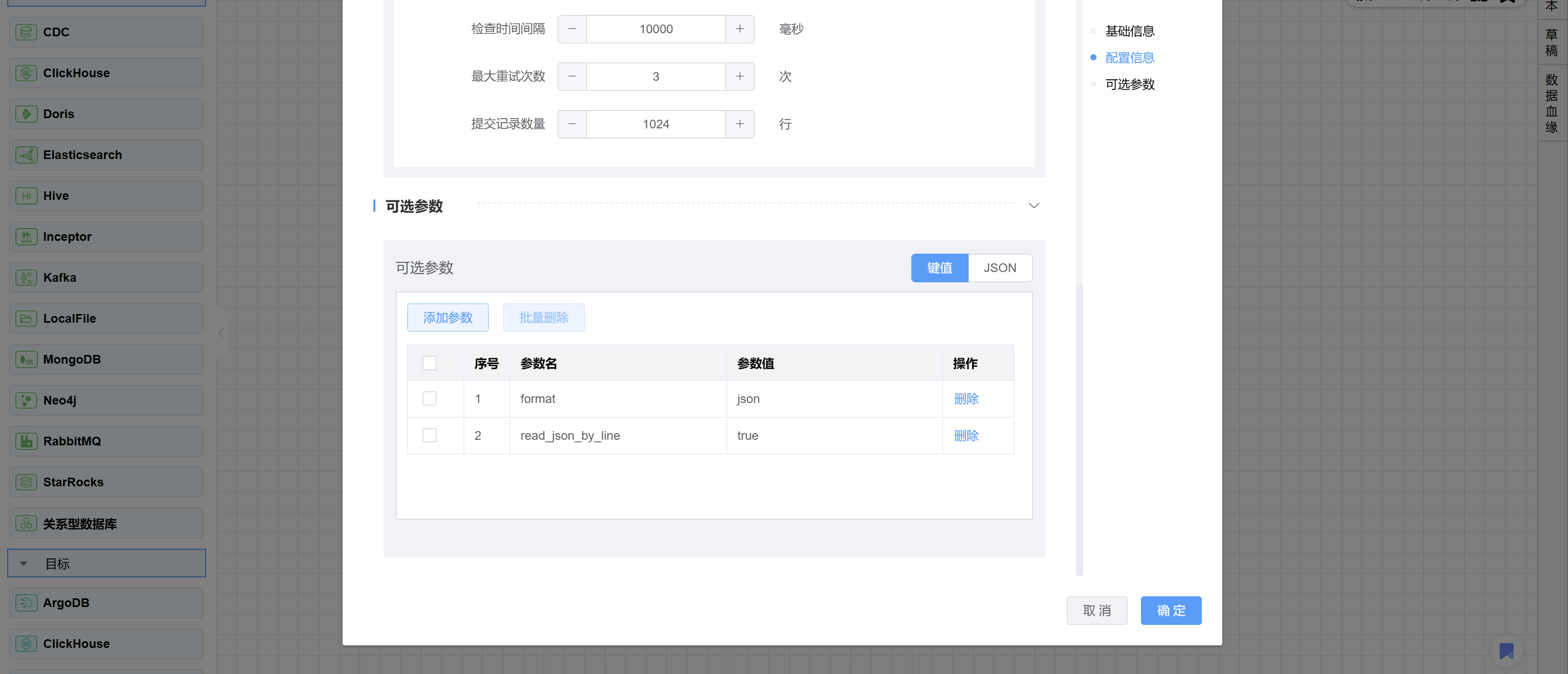Jump to 基础信息 anchor item

[x=1129, y=31]
